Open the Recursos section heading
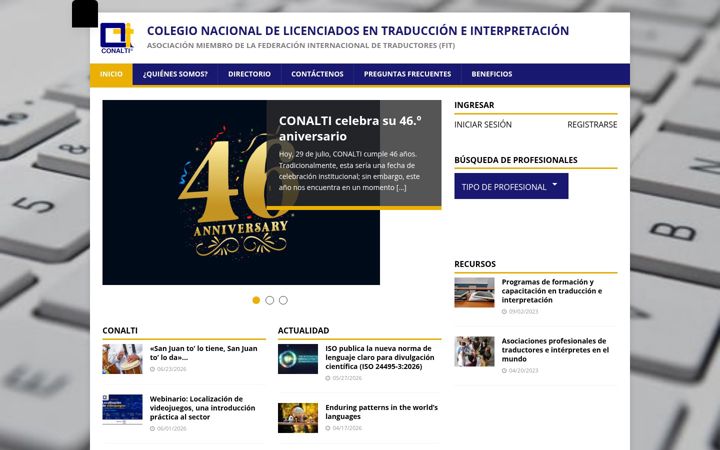The height and width of the screenshot is (450, 720). [x=475, y=264]
